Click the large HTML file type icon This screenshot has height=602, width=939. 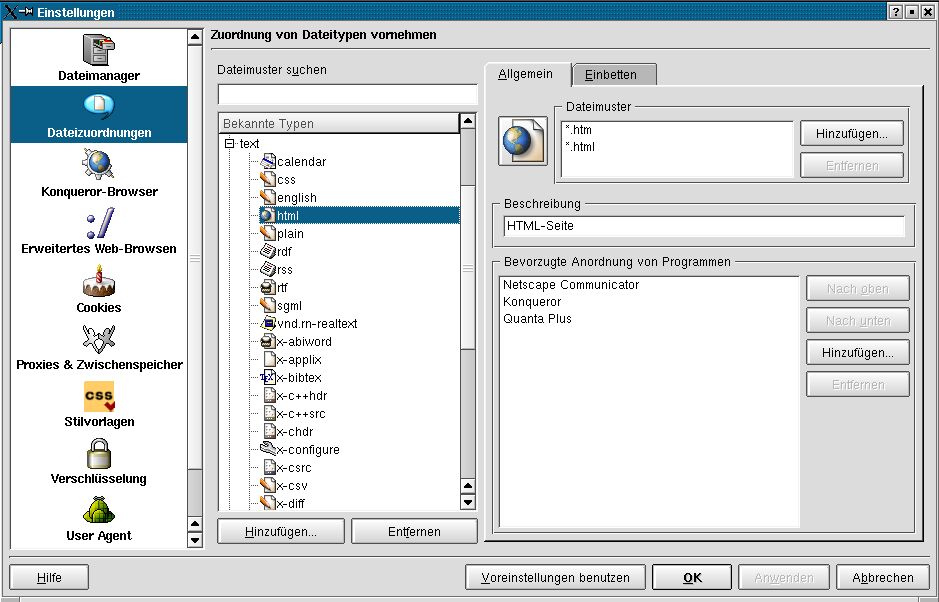point(523,142)
